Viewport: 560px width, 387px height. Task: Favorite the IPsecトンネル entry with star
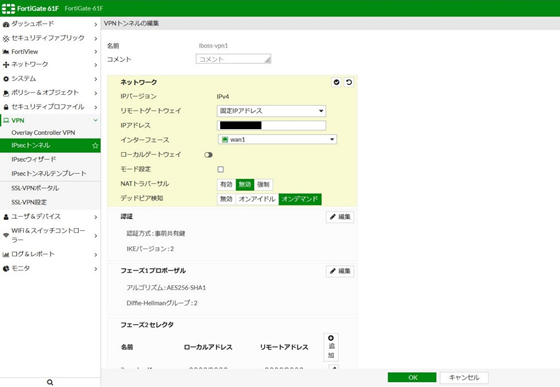pos(95,145)
